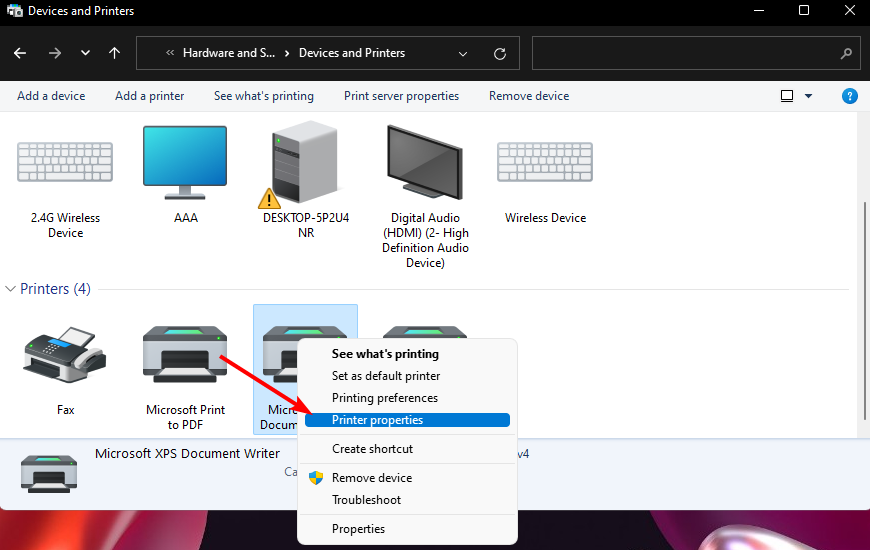Choose Remove device in context menu

click(372, 478)
